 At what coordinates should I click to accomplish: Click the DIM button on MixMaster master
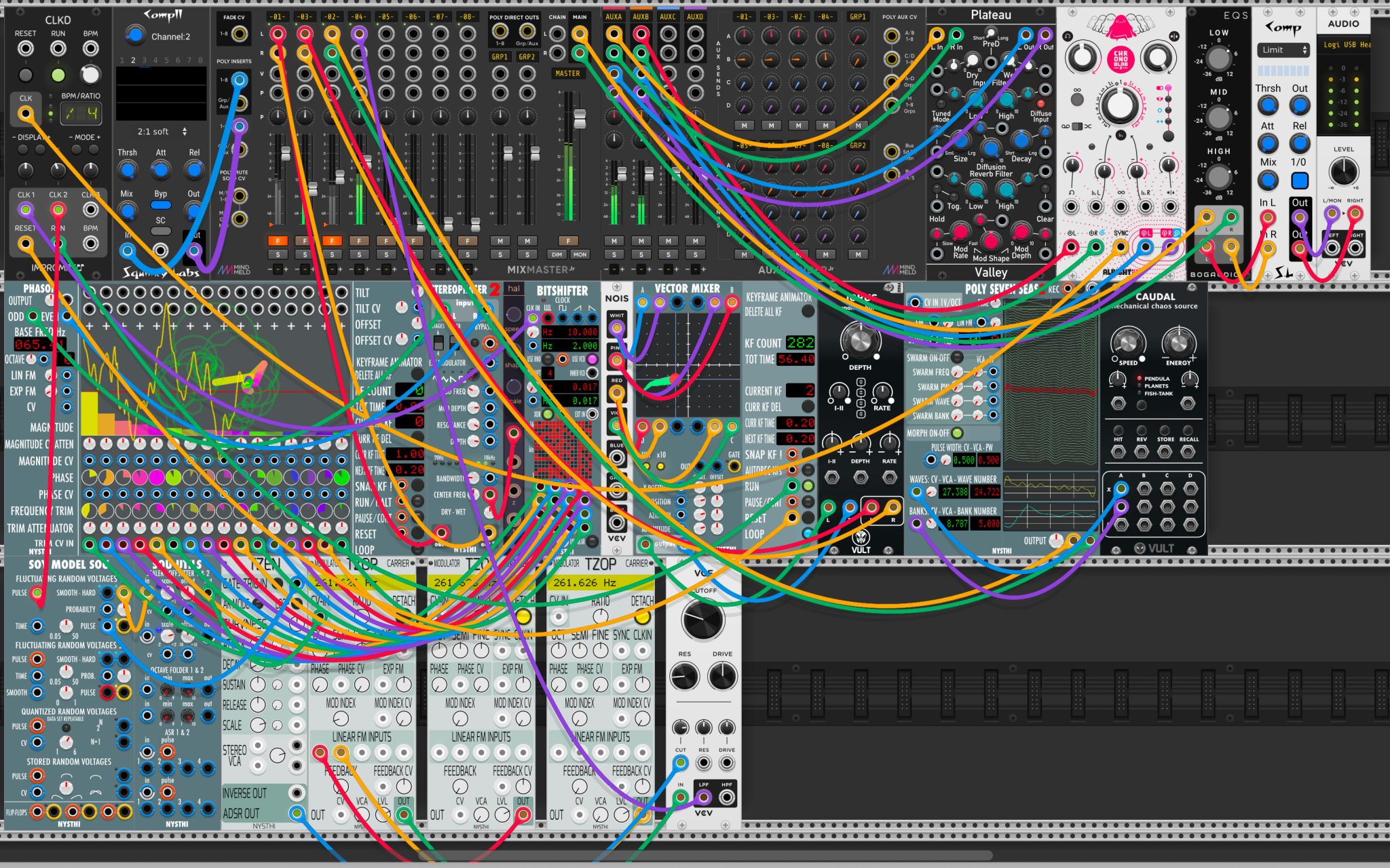pos(557,254)
